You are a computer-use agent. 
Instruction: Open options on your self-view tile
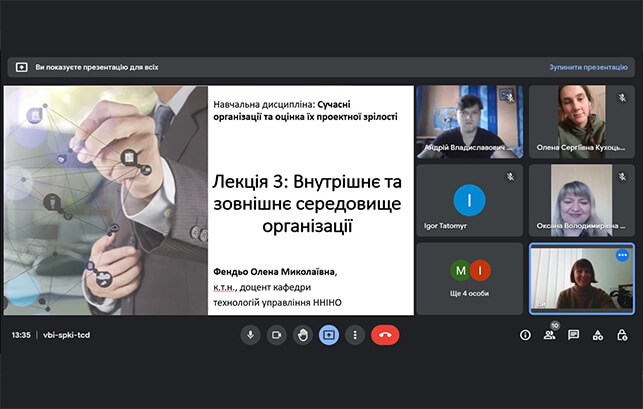click(x=621, y=255)
